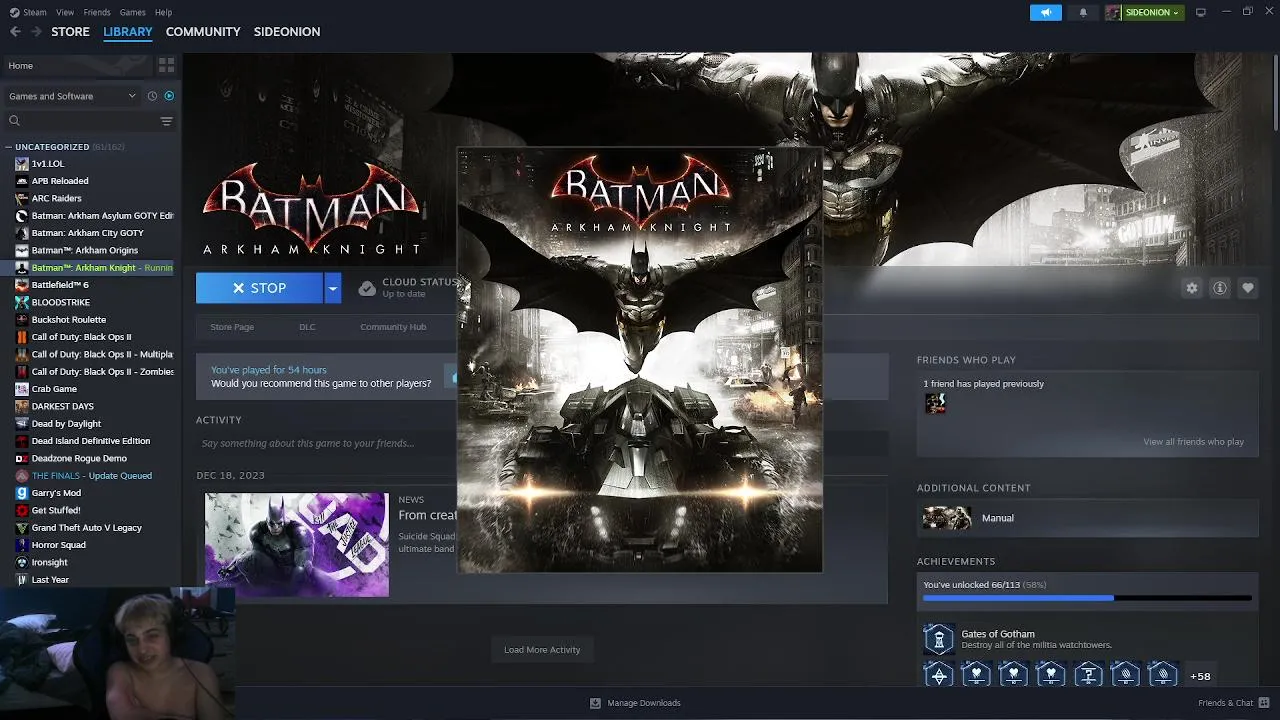The image size is (1280, 720).
Task: Stop the running game with STOP
Action: [x=259, y=288]
